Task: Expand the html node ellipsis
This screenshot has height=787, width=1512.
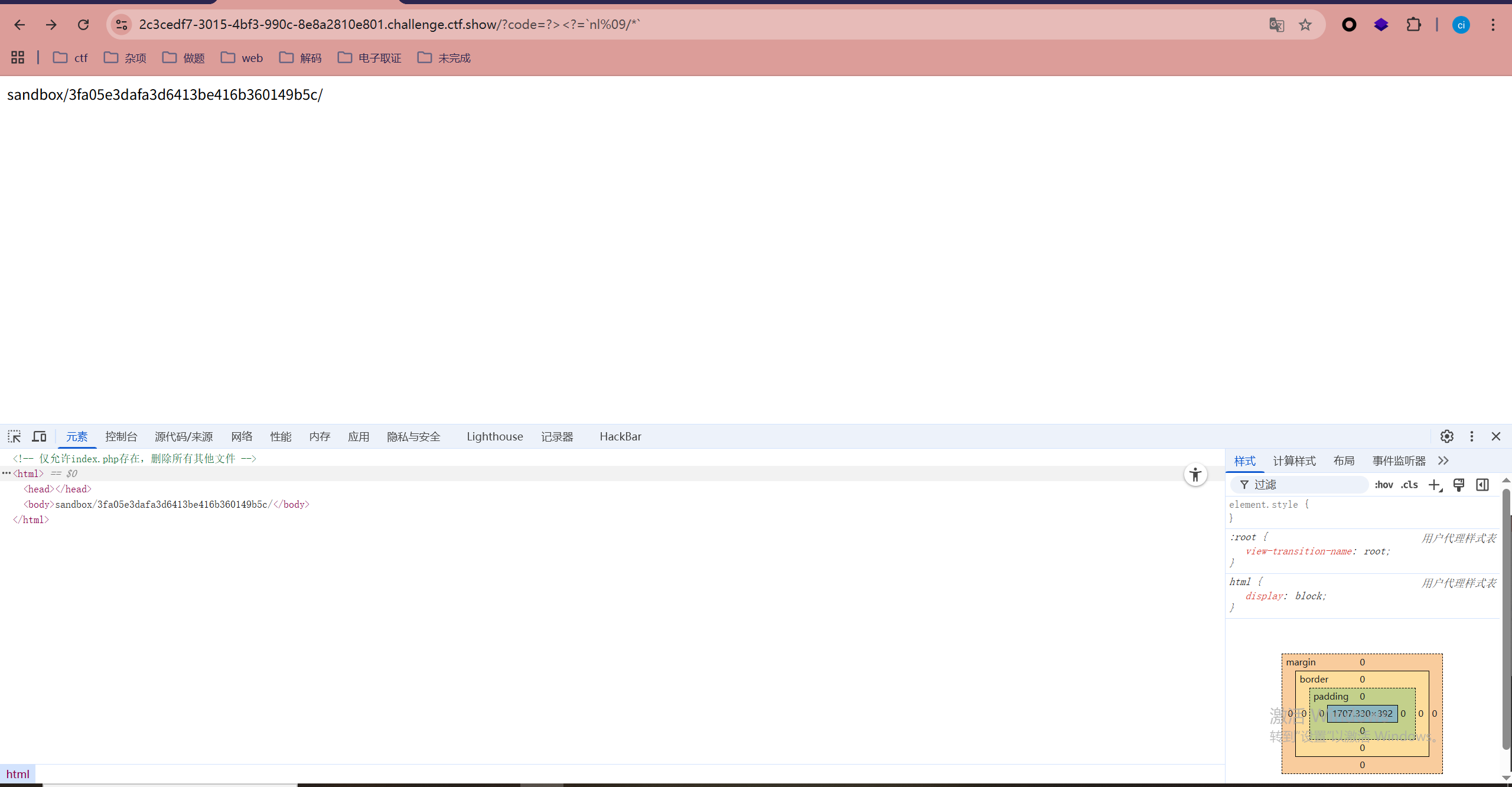Action: click(x=6, y=473)
